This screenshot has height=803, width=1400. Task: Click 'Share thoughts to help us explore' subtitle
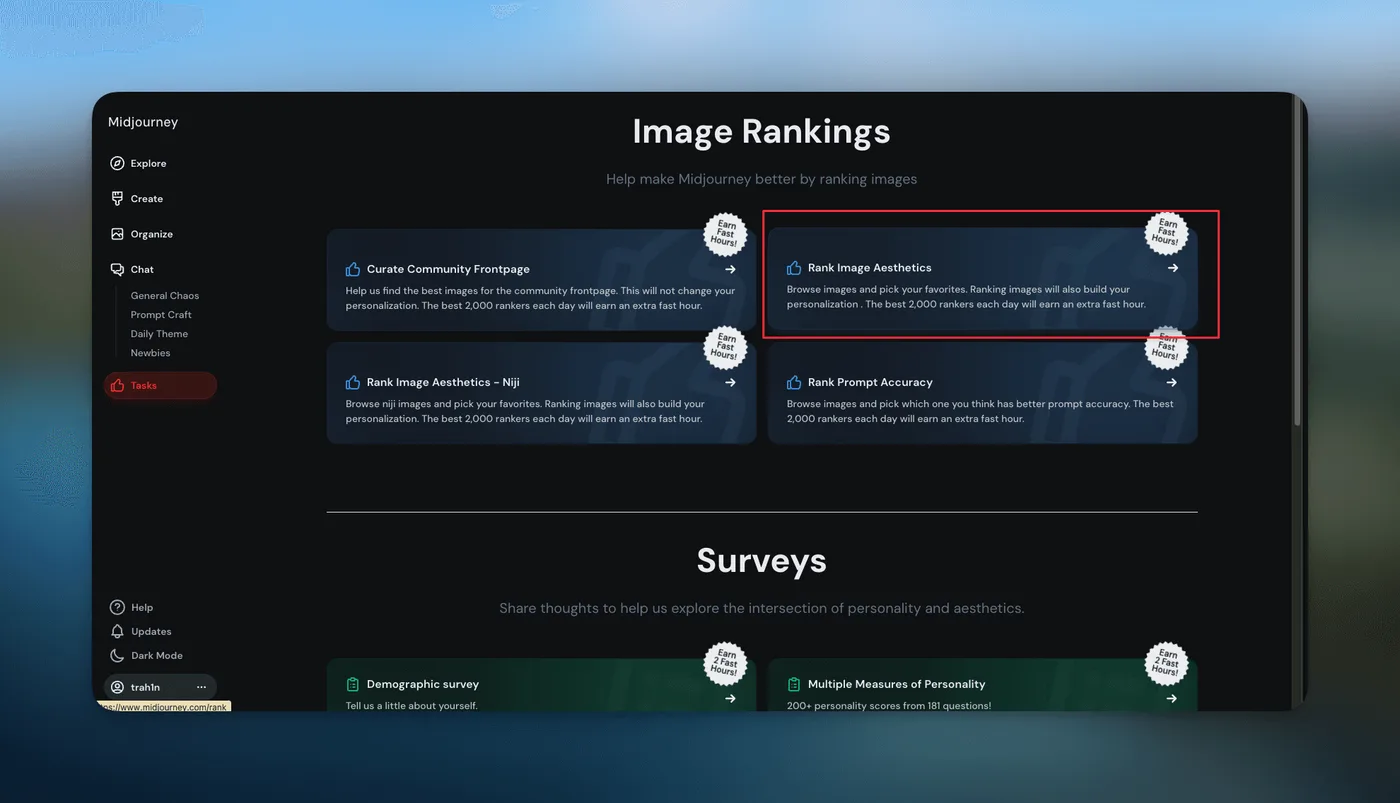pos(761,608)
